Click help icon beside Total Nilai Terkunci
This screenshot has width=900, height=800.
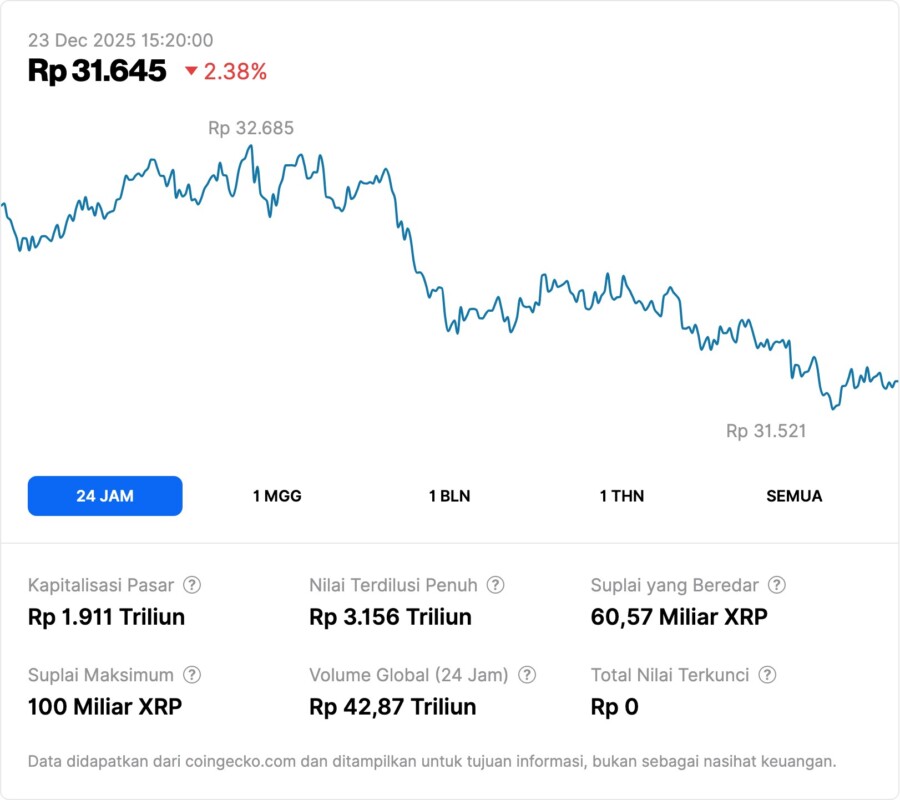[x=767, y=675]
